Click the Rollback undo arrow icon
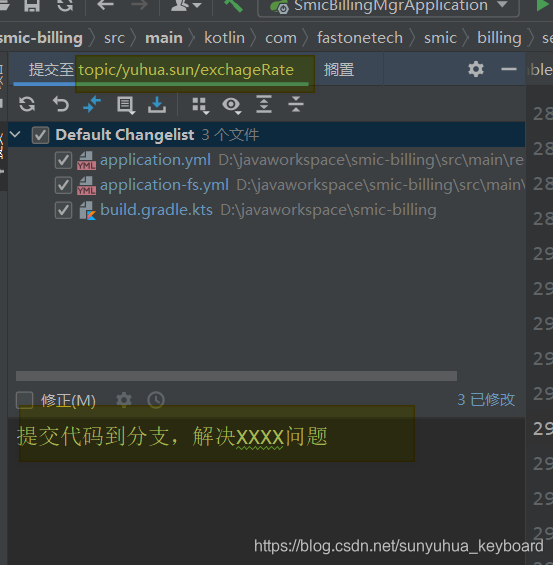553x565 pixels. coord(60,104)
